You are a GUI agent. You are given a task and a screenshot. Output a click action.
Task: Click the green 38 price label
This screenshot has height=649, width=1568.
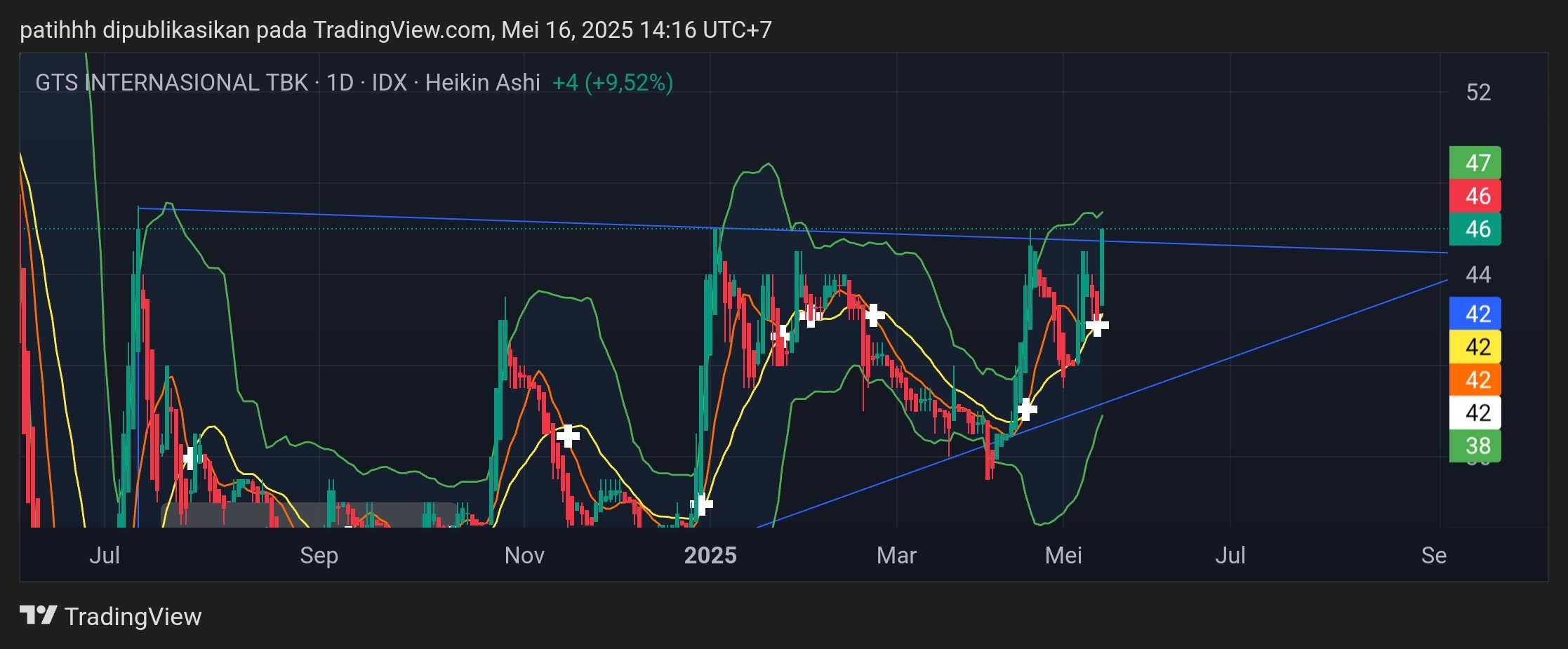[1475, 446]
